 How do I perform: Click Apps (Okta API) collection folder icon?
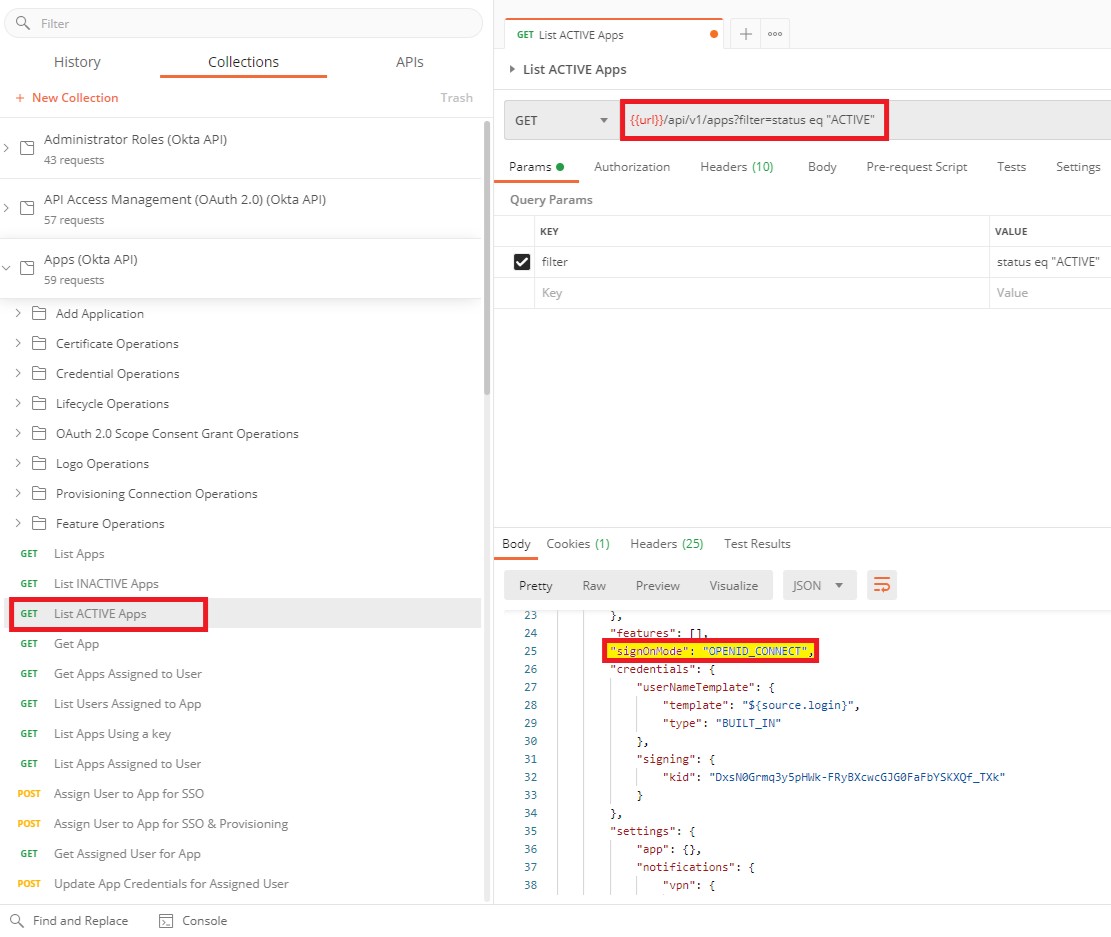(x=27, y=268)
